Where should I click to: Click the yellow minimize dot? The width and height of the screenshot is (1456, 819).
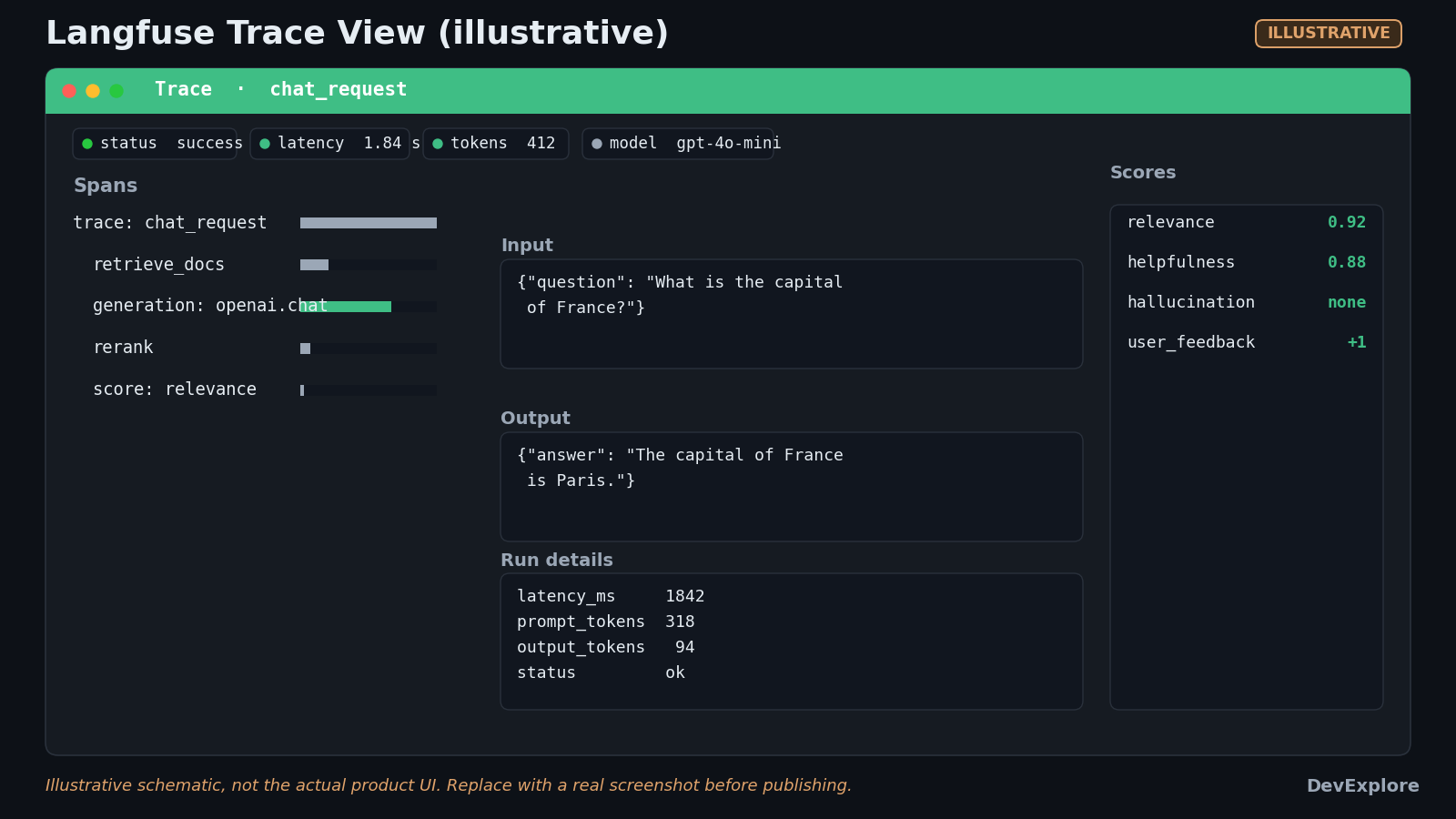point(93,91)
